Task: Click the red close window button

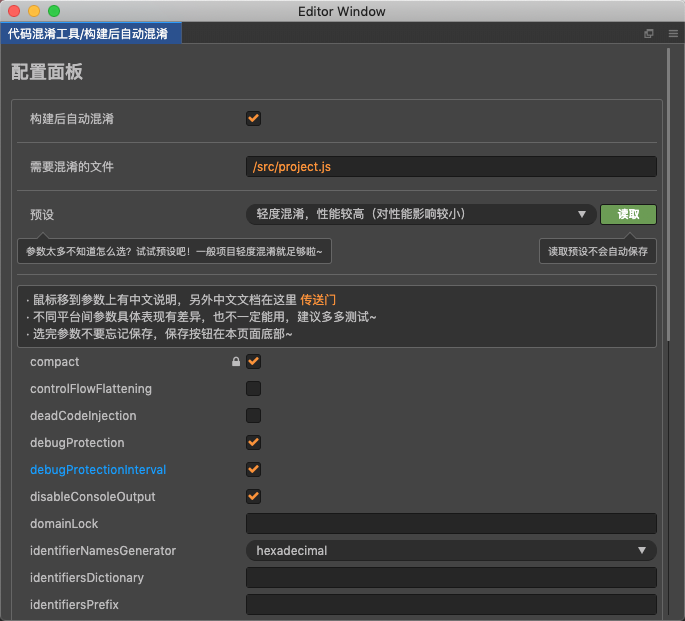Action: point(14,11)
